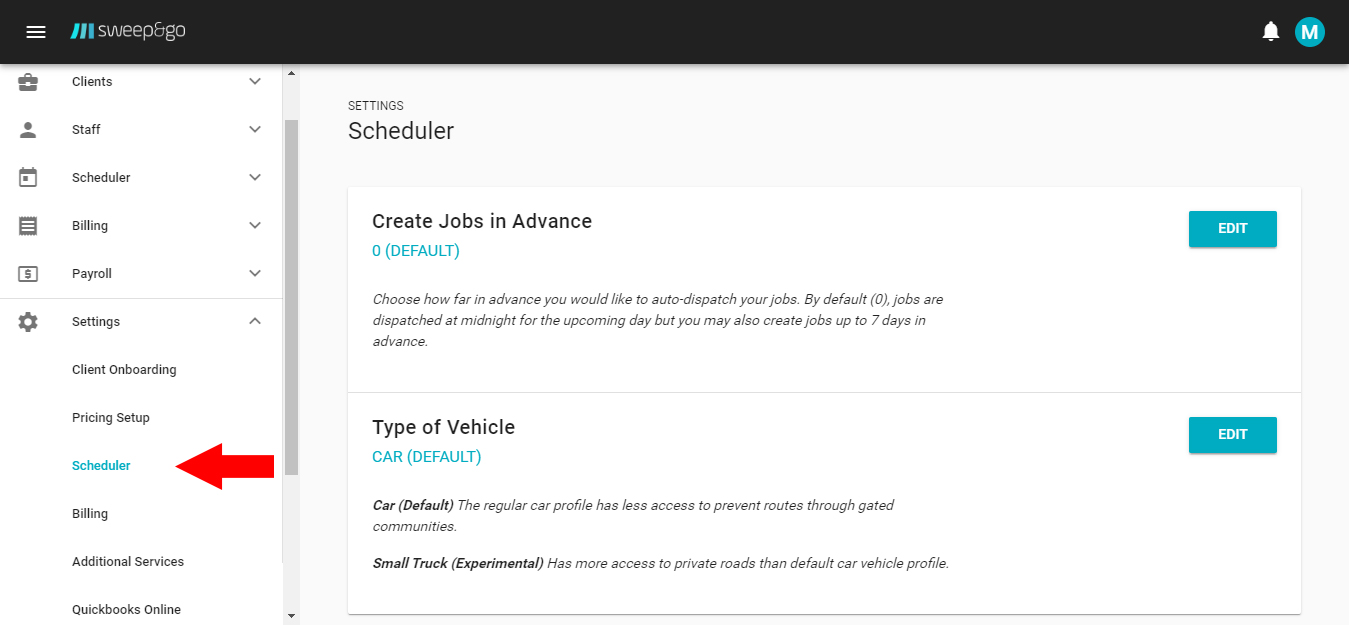1349x625 pixels.
Task: Switch to Pricing Setup settings
Action: click(110, 417)
